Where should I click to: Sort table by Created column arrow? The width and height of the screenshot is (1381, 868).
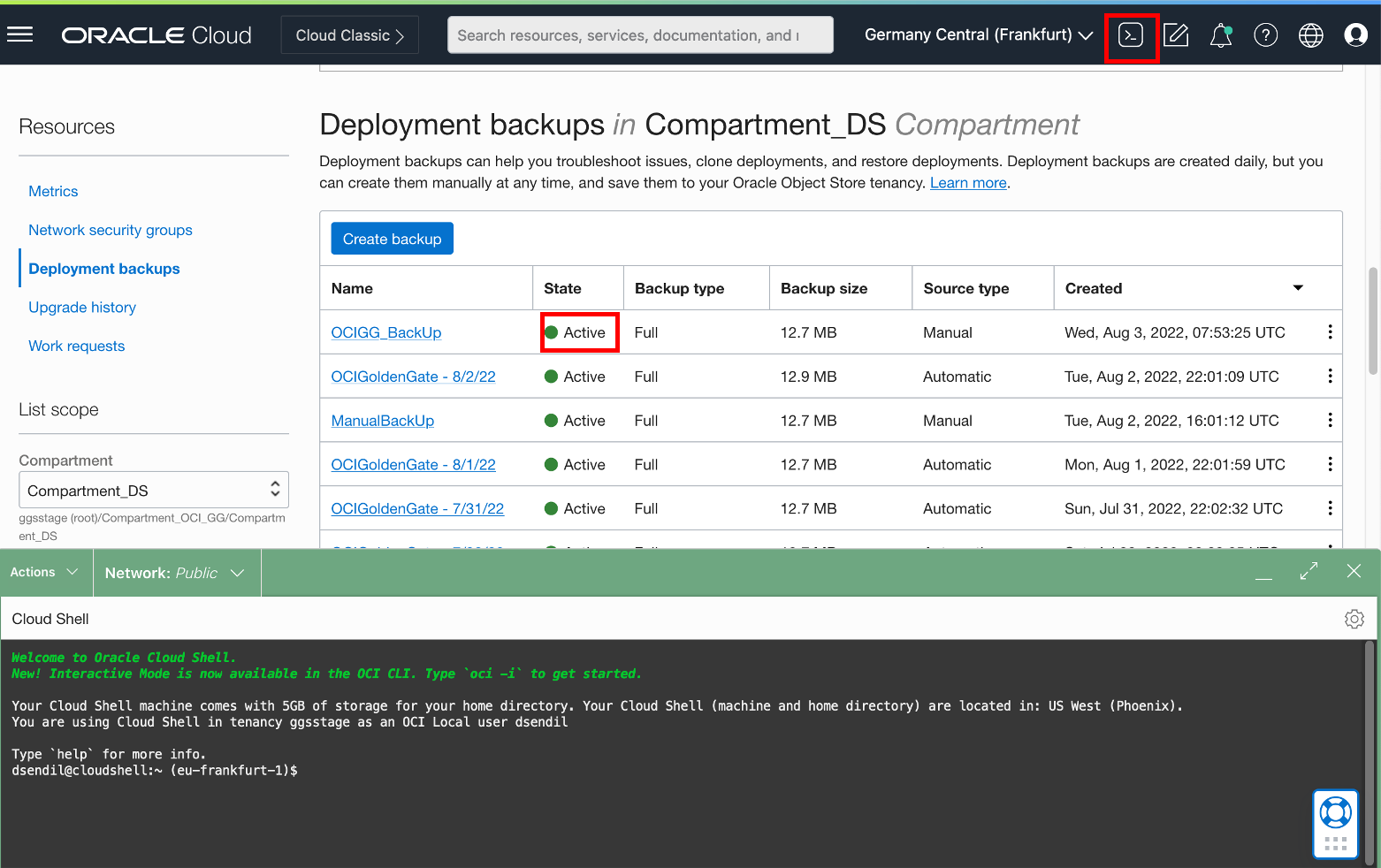click(x=1297, y=288)
